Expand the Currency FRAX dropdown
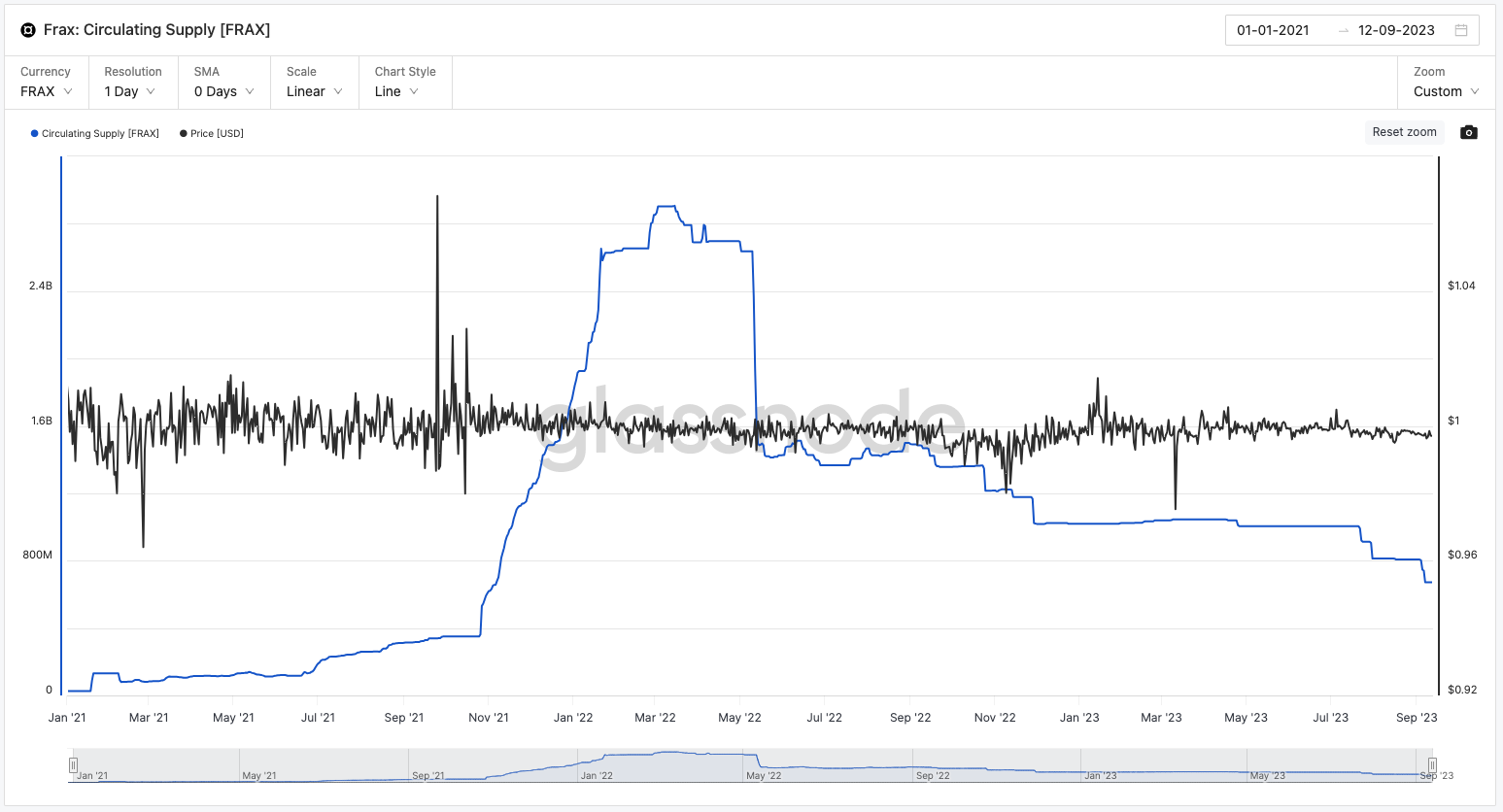The image size is (1503, 812). pos(46,91)
